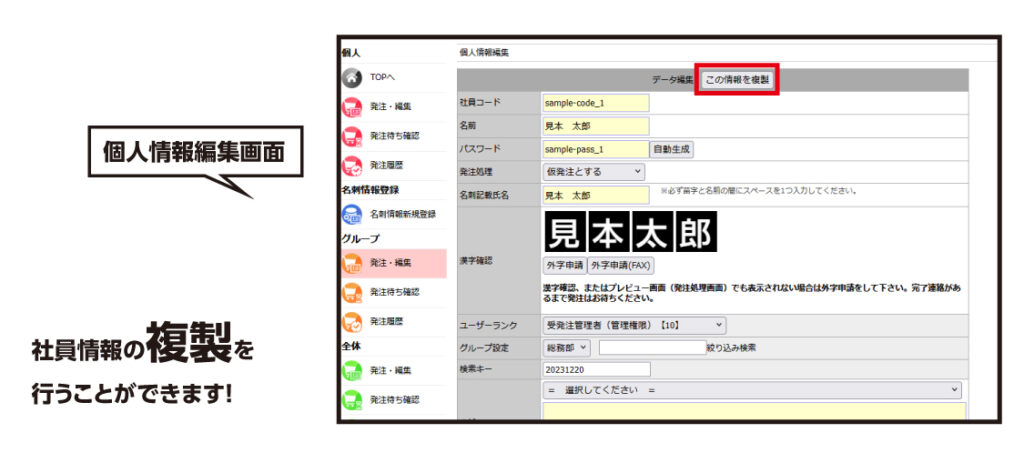Focus the 絞り込み検索 filter text box

pyautogui.click(x=652, y=348)
